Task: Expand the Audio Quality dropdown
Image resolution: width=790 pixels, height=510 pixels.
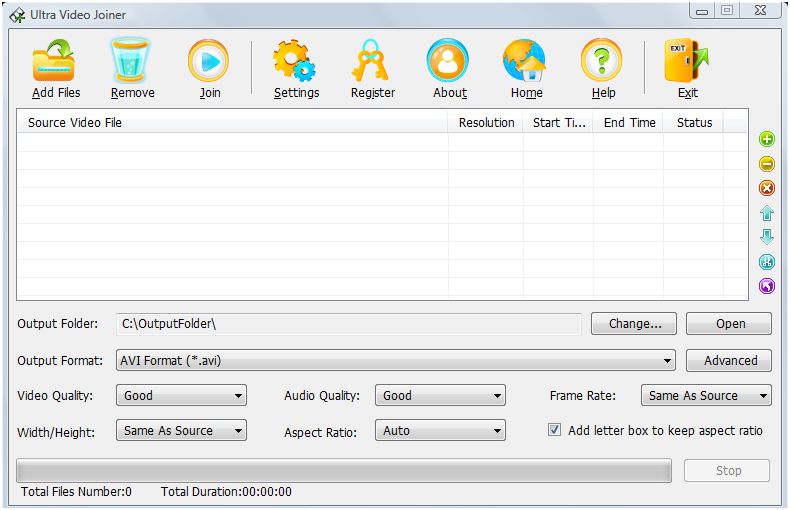Action: (x=440, y=395)
